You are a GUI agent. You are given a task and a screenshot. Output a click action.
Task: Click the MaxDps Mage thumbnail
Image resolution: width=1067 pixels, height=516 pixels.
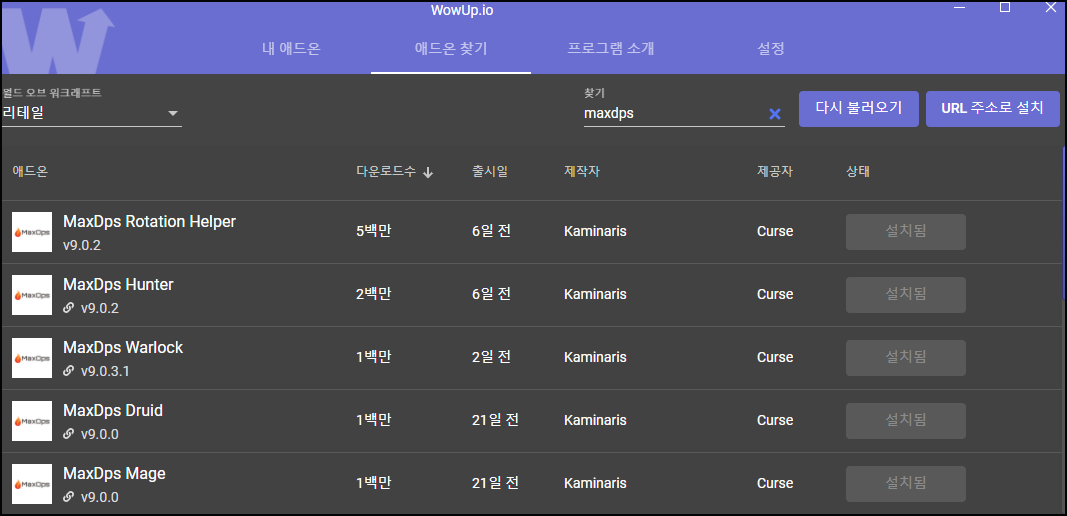click(32, 484)
